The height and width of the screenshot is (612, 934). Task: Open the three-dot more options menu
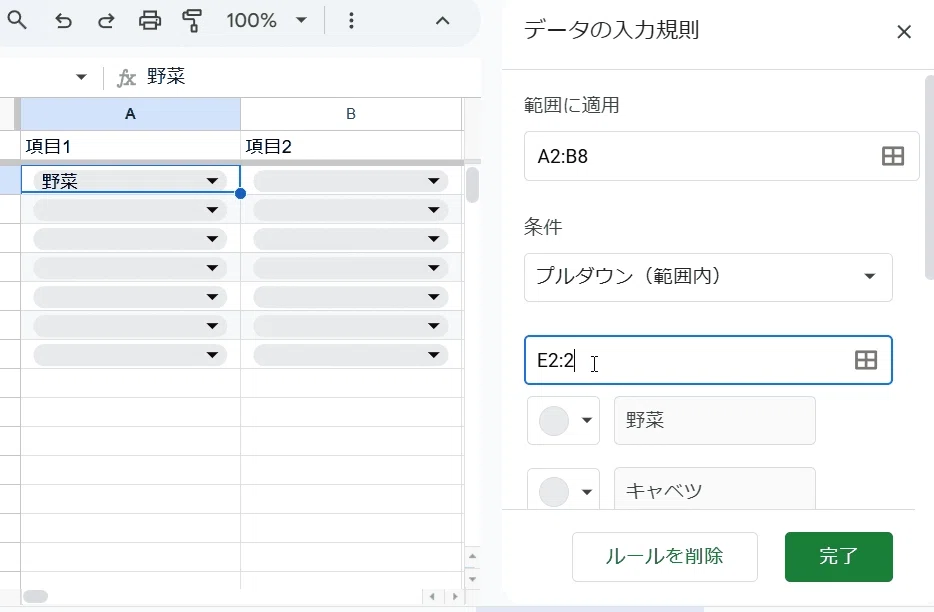point(351,21)
